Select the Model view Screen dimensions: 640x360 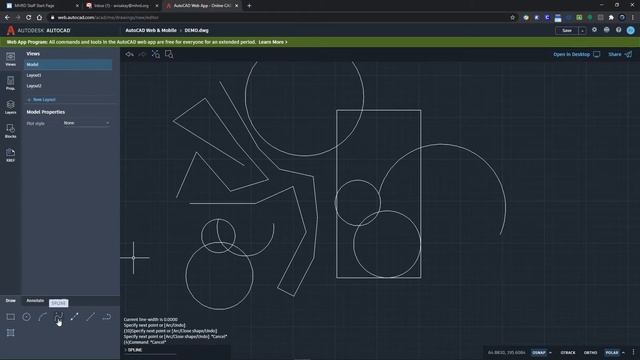(68, 64)
